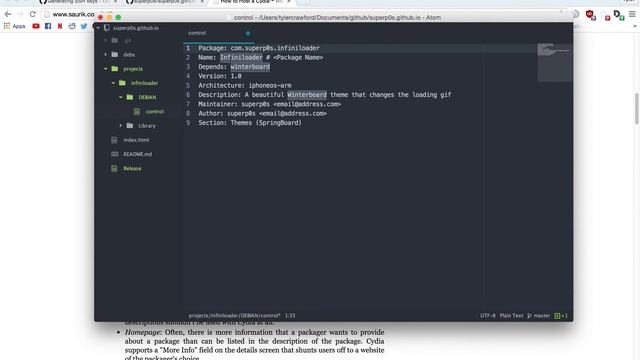The height and width of the screenshot is (360, 640).
Task: Click the repo icon beside superp0s.github.io
Action: pos(107,28)
